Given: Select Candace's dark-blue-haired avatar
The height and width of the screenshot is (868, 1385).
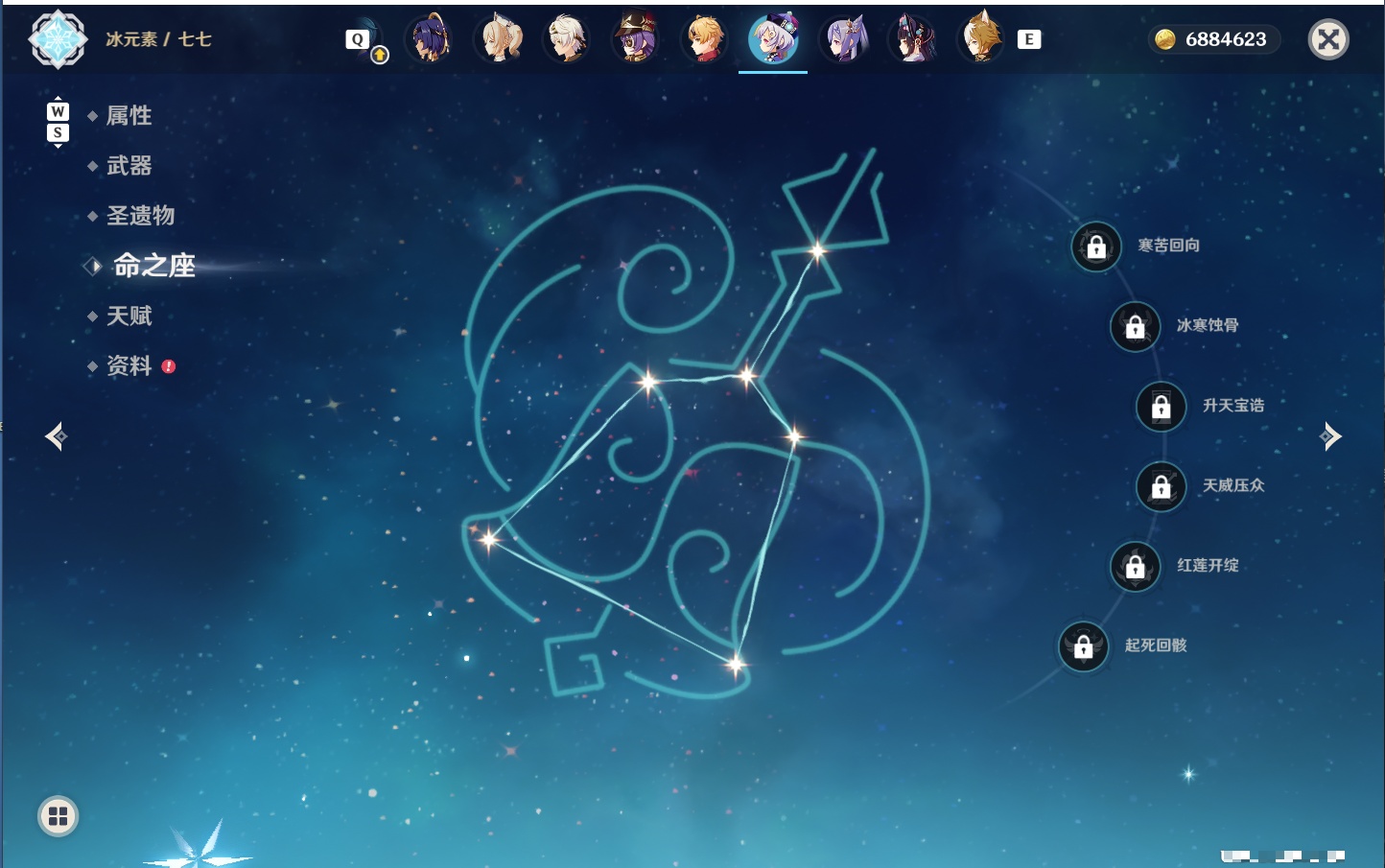Looking at the screenshot, I should click(430, 39).
